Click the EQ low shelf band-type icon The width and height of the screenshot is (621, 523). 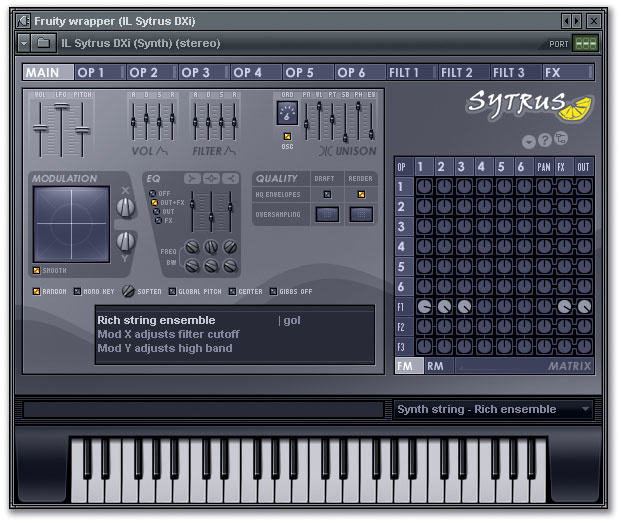[x=192, y=179]
